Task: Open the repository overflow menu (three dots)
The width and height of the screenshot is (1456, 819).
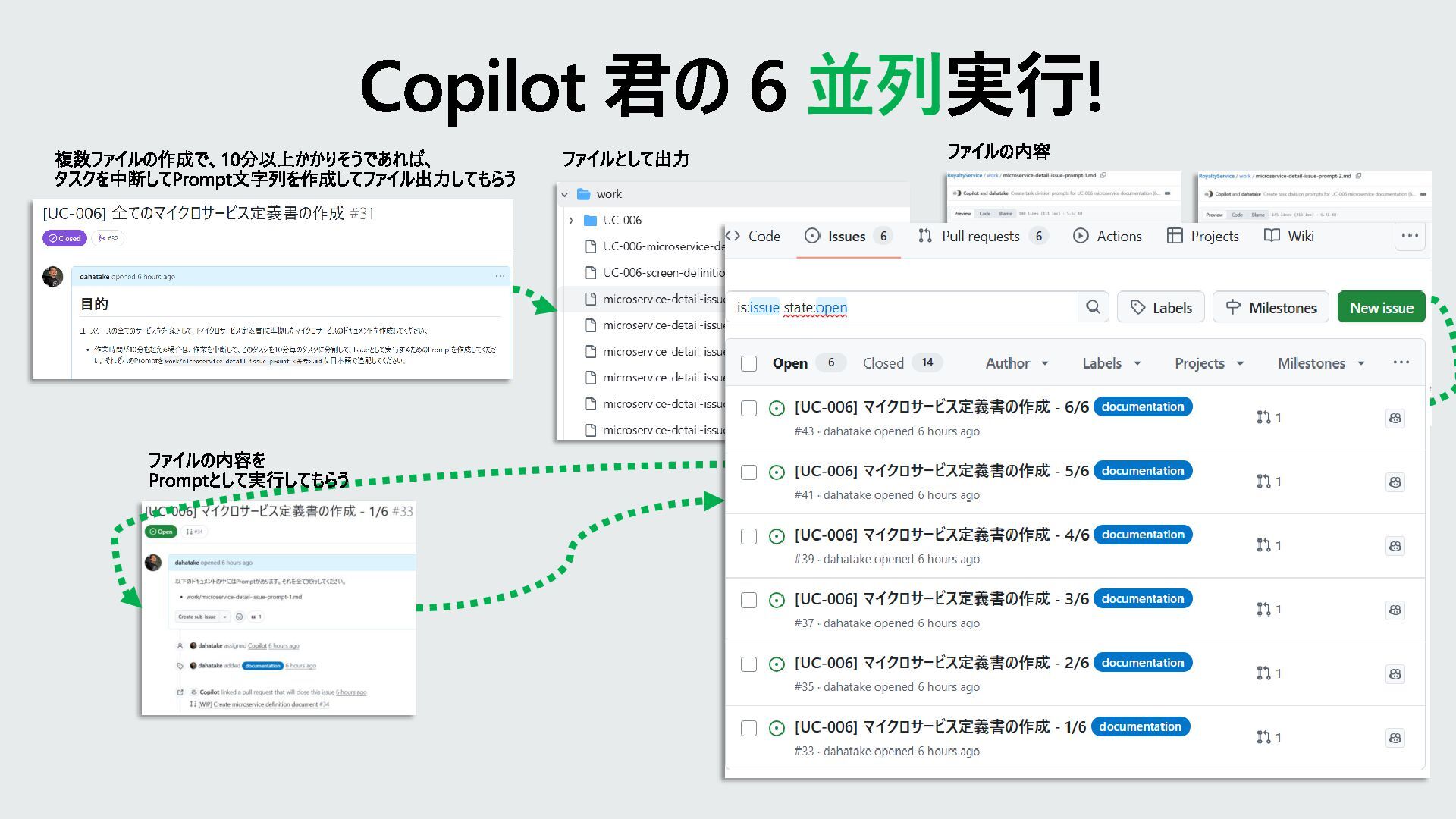Action: click(x=1410, y=236)
